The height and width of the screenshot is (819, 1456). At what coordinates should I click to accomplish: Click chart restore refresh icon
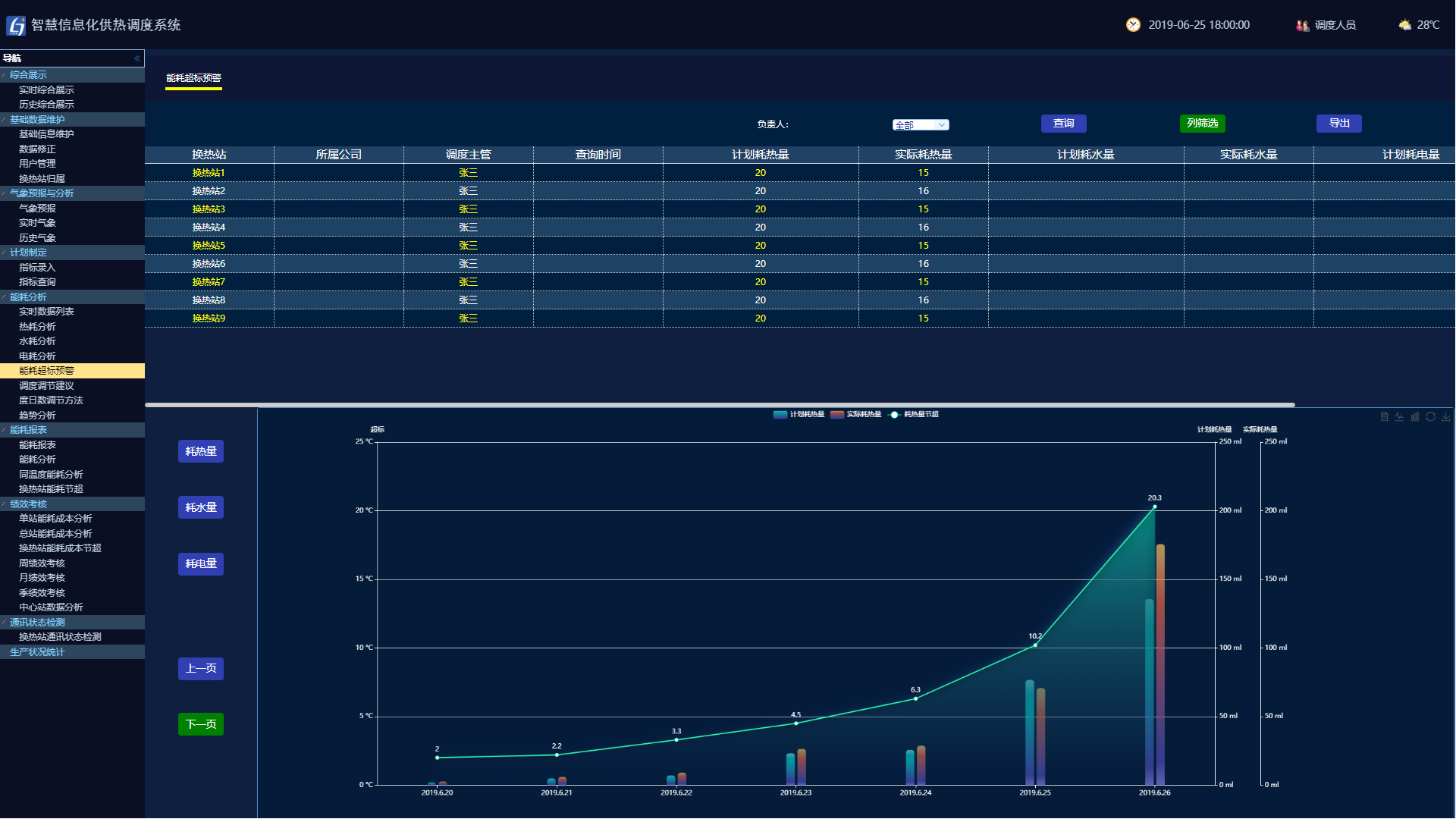tap(1431, 416)
